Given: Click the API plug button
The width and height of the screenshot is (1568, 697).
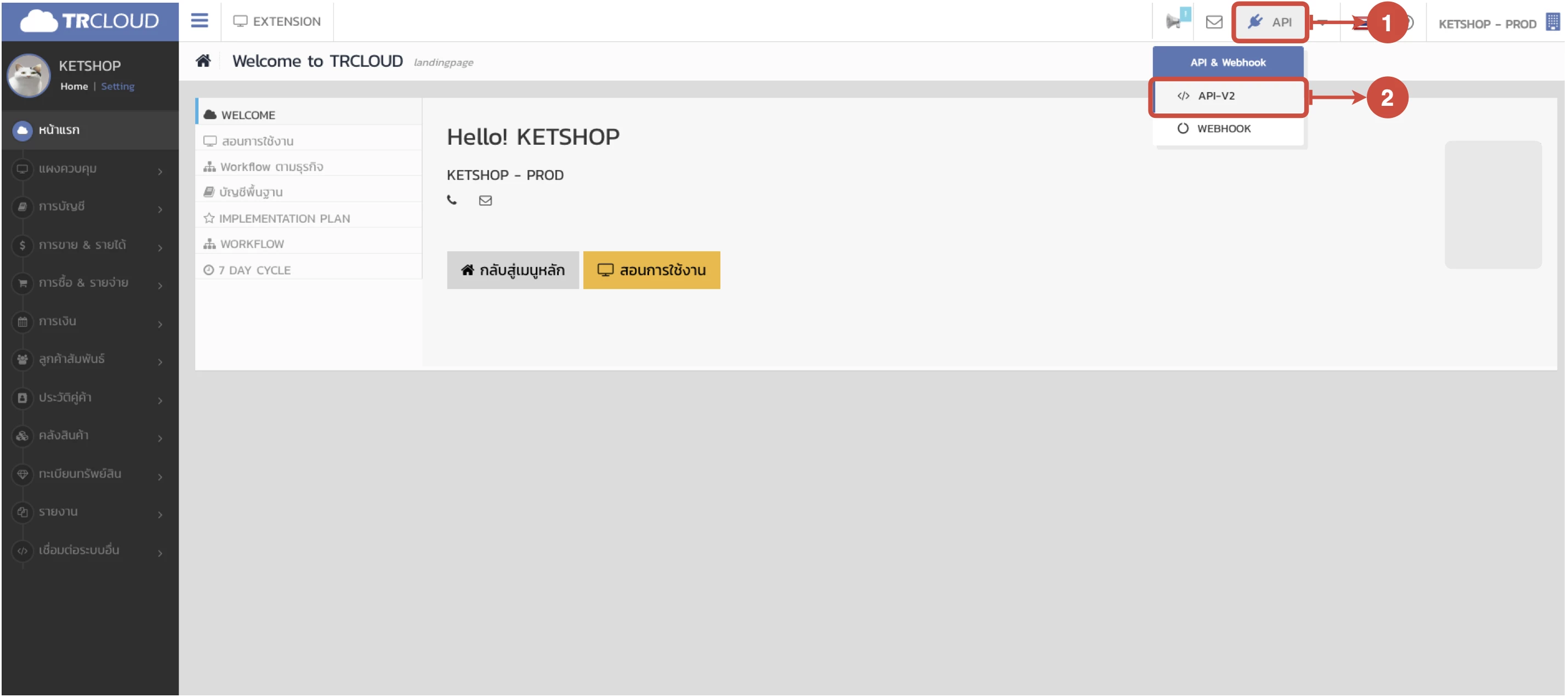Looking at the screenshot, I should [1270, 22].
